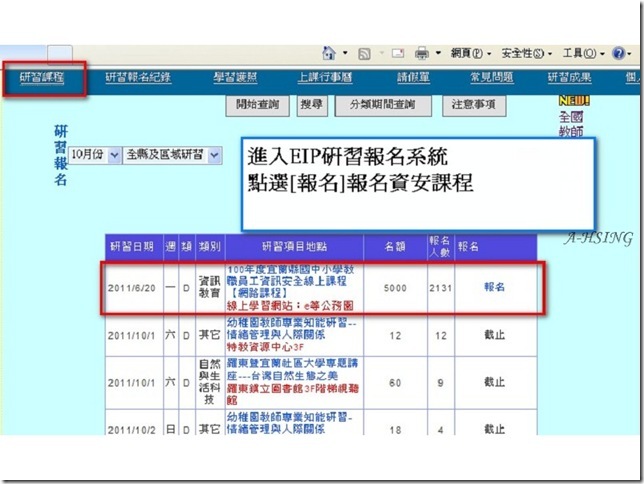Open the 10月份 month dropdown
644x484 pixels.
[95, 155]
